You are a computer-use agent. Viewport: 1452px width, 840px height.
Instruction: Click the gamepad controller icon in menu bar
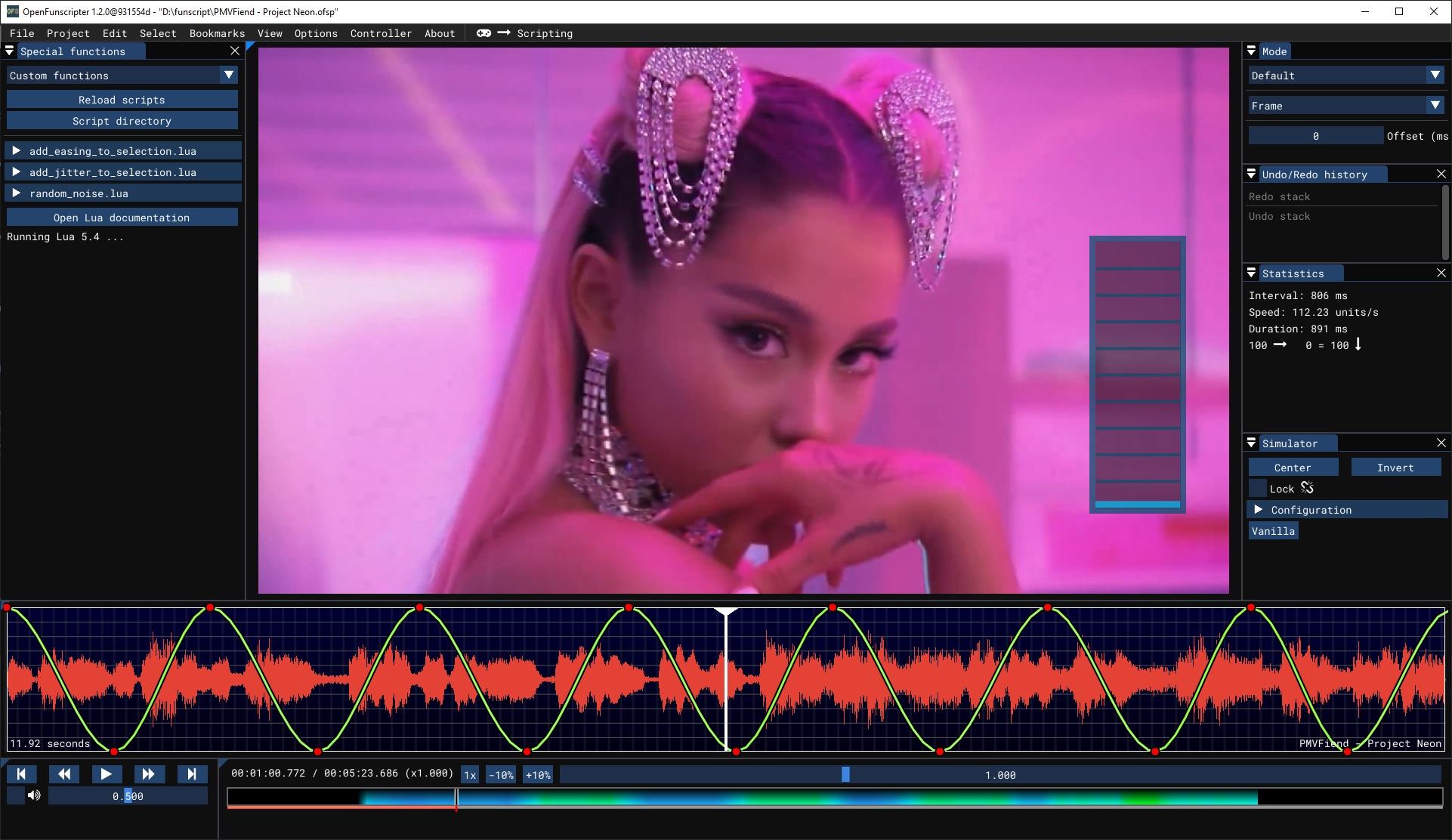tap(483, 33)
